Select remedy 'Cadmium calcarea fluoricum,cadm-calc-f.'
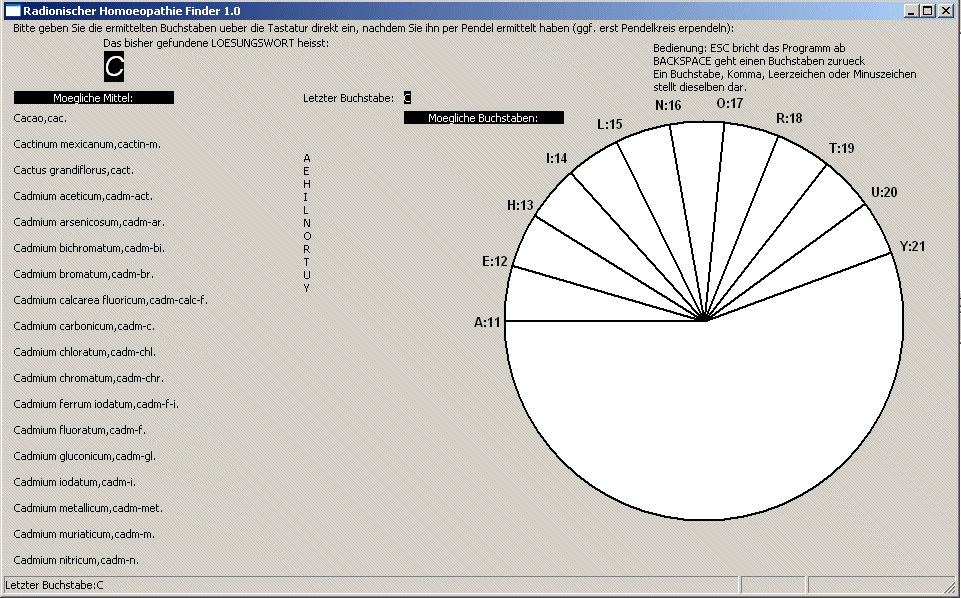Image resolution: width=961 pixels, height=598 pixels. pyautogui.click(x=111, y=300)
